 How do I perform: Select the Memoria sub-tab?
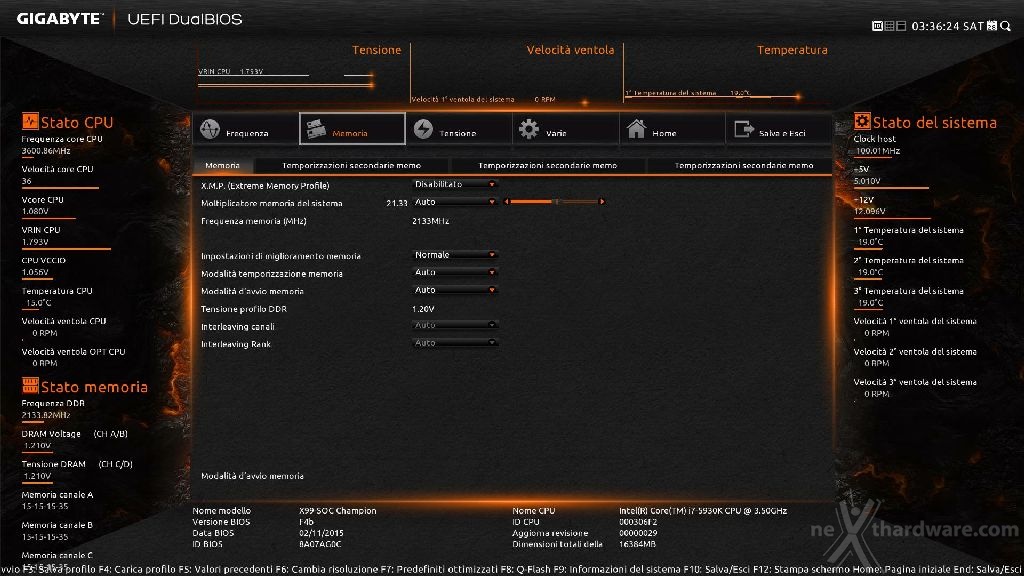(x=223, y=166)
